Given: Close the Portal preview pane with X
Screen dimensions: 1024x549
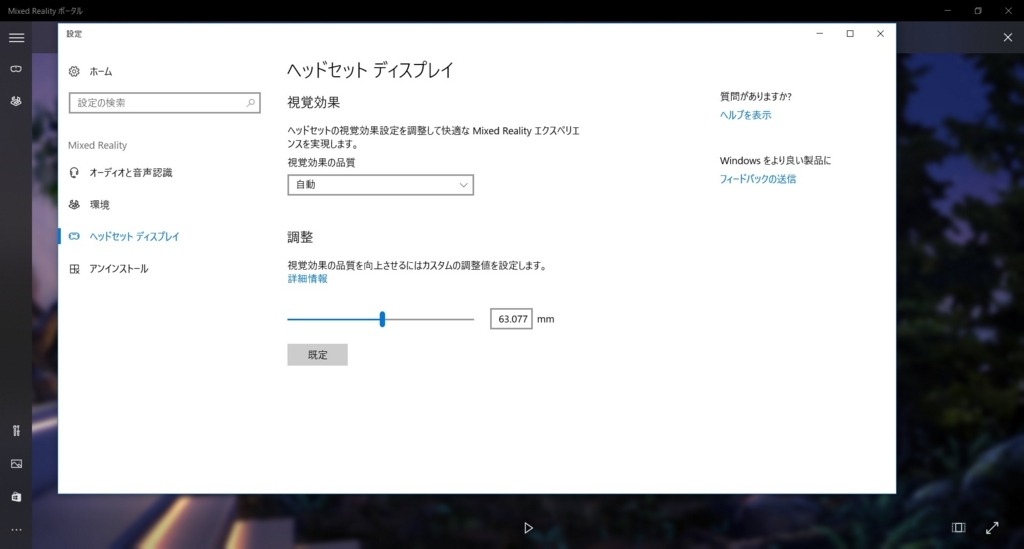Looking at the screenshot, I should 1008,38.
